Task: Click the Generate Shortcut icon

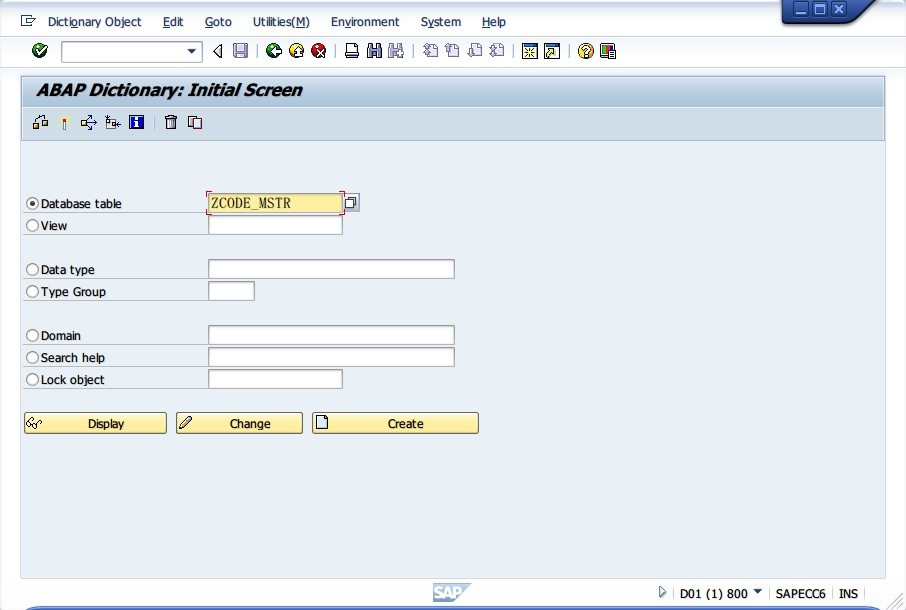Action: pos(552,51)
